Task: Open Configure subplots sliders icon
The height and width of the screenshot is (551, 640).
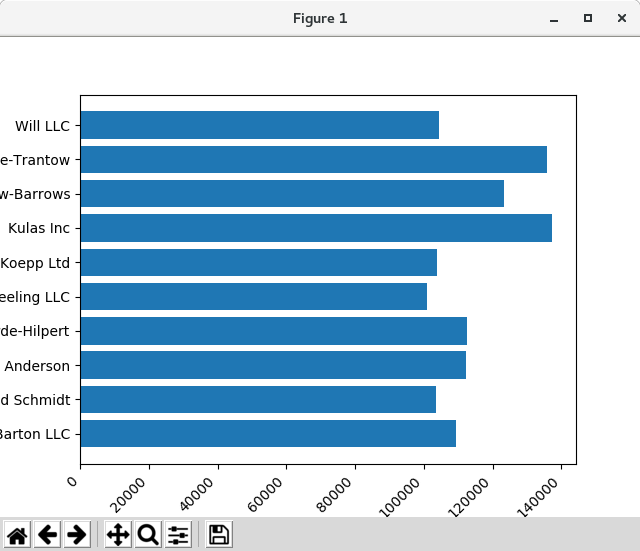Action: click(x=178, y=535)
